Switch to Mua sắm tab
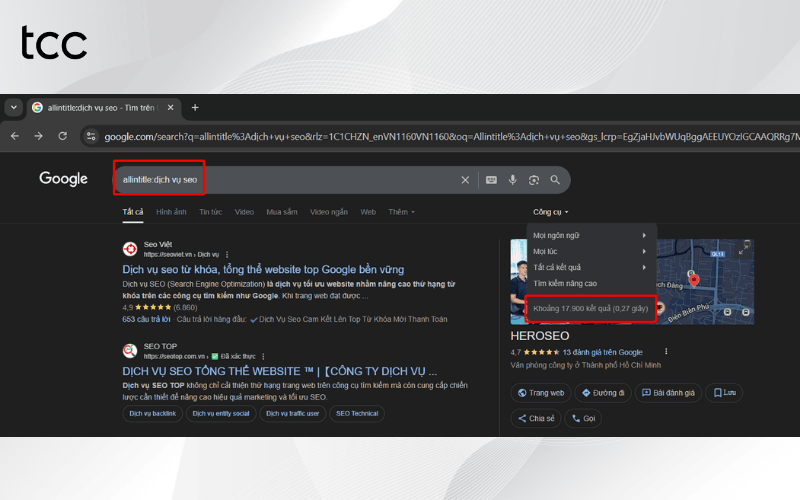The height and width of the screenshot is (500, 800). pyautogui.click(x=282, y=212)
